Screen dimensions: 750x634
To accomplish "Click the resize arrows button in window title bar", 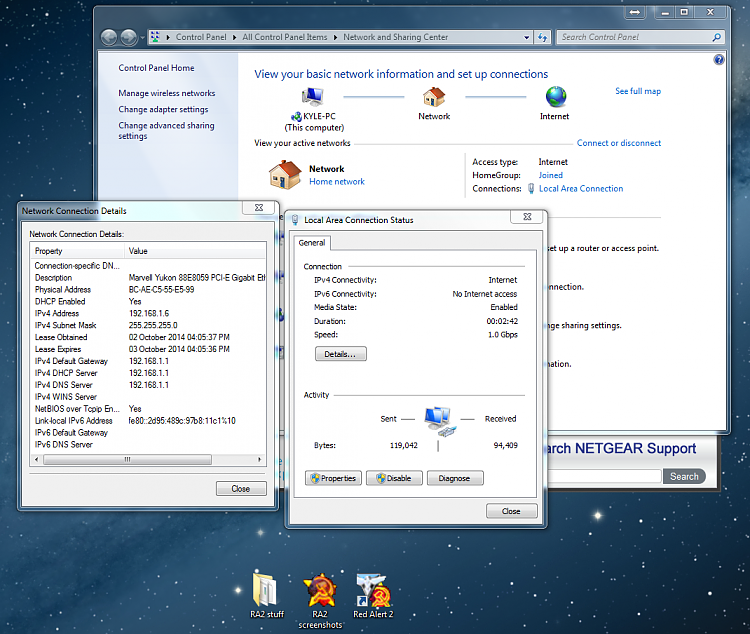I will coord(635,12).
